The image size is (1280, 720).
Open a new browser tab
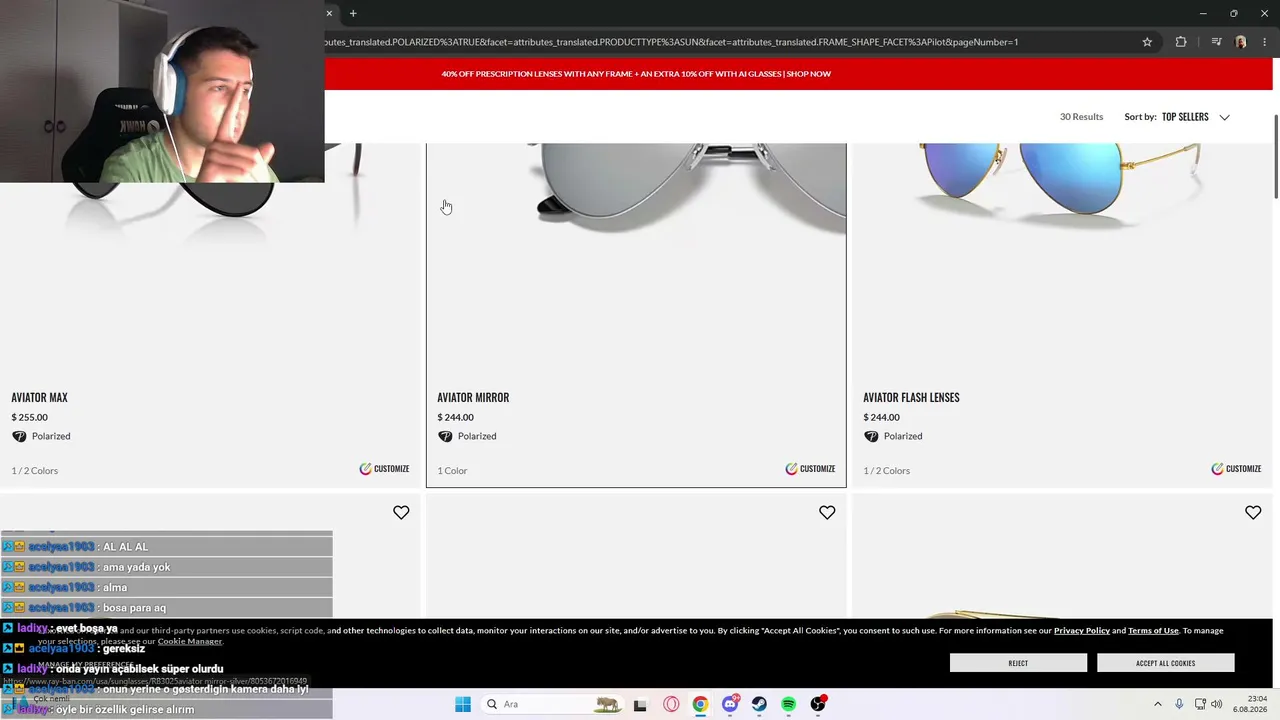point(353,13)
